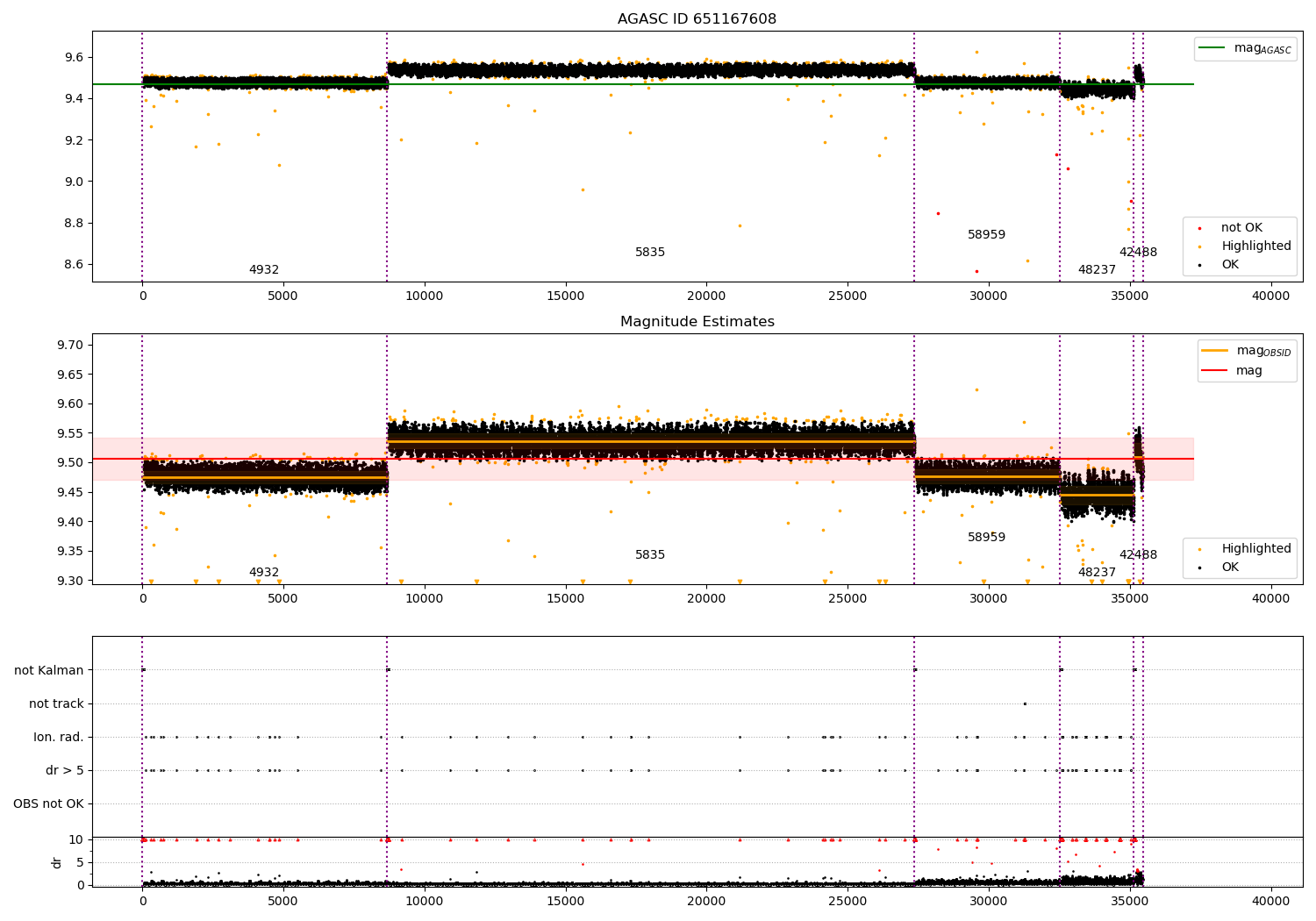
Task: Click OBSID label 48237 in top plot
Action: (x=1097, y=270)
